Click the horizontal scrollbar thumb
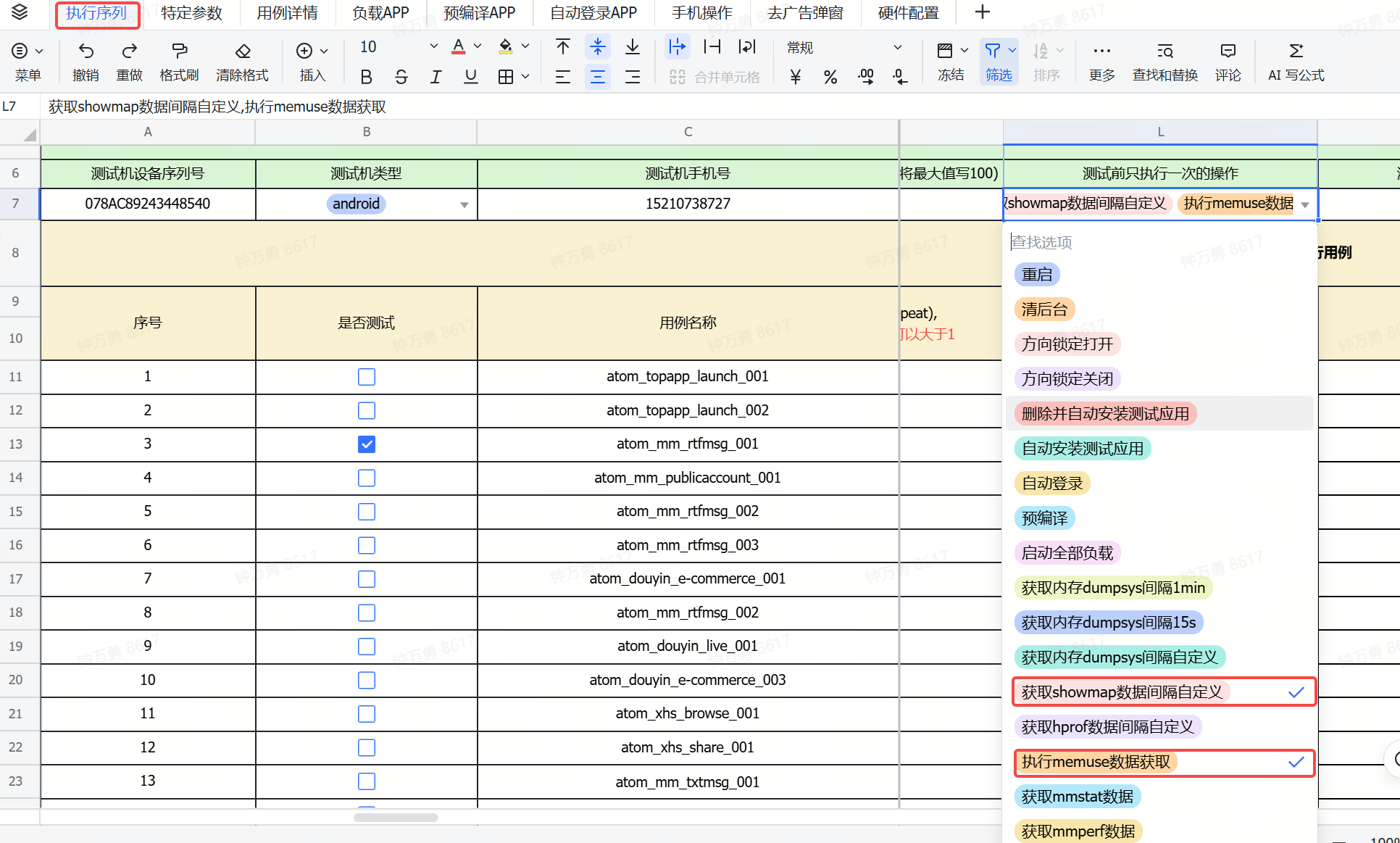Image resolution: width=1400 pixels, height=843 pixels. pyautogui.click(x=396, y=818)
